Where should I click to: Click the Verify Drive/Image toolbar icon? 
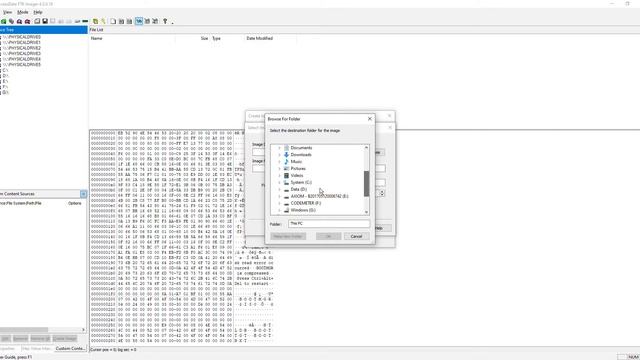tap(77, 21)
